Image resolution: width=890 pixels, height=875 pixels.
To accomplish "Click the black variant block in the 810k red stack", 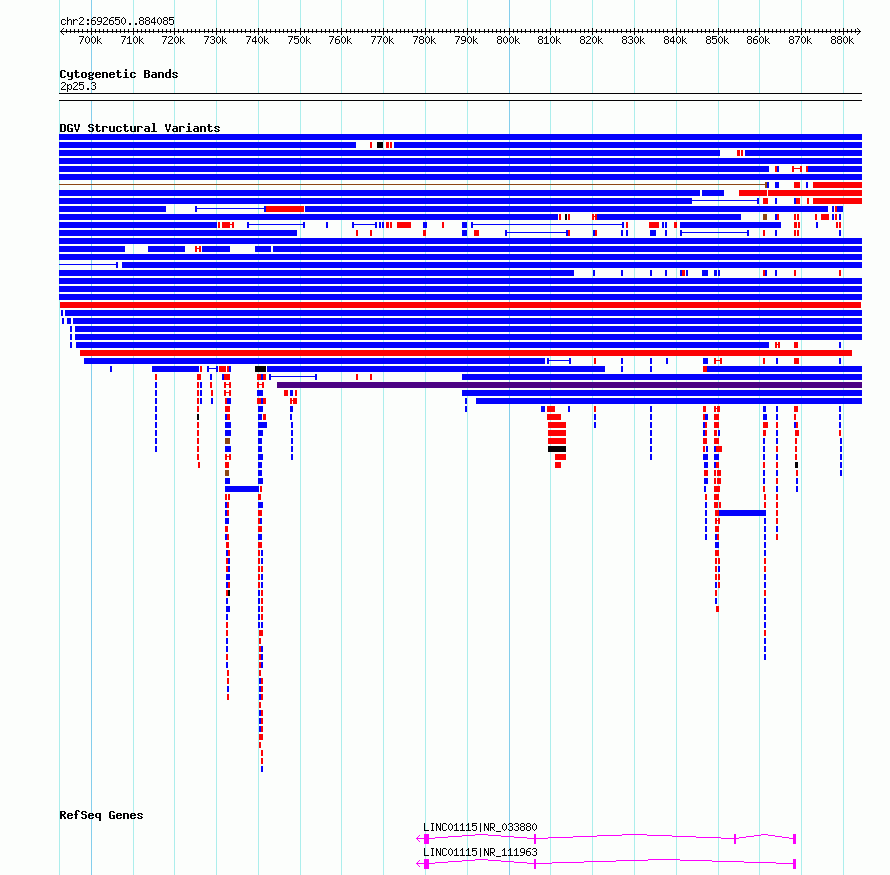I will click(557, 449).
